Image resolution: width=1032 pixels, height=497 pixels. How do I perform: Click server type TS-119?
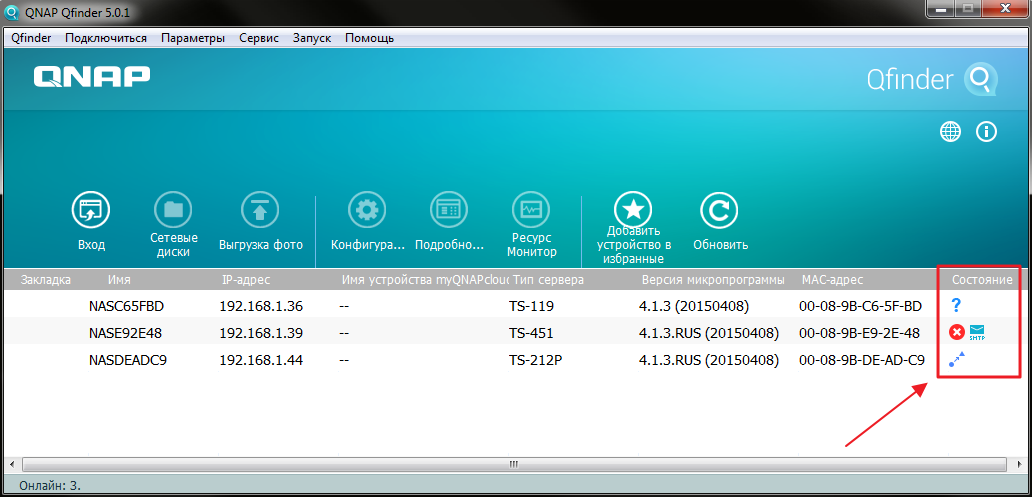tap(531, 306)
